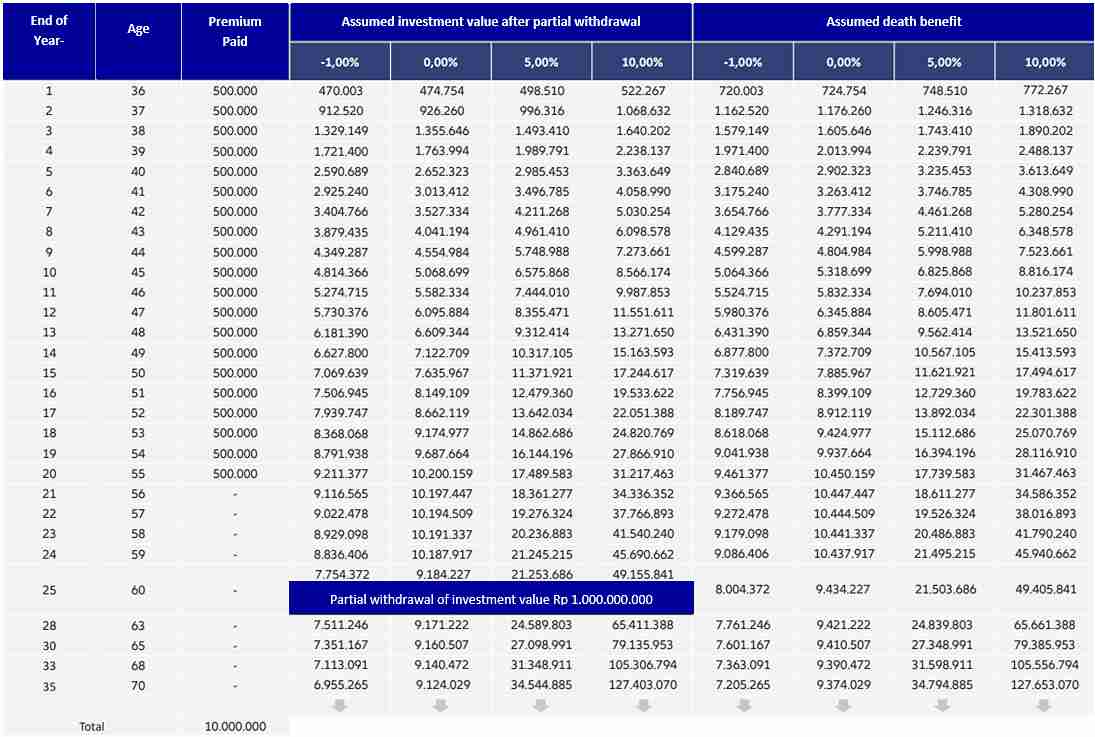Click the partial withdrawal Rp 1.000.000.000 banner
This screenshot has width=1095, height=737.
pos(491,599)
